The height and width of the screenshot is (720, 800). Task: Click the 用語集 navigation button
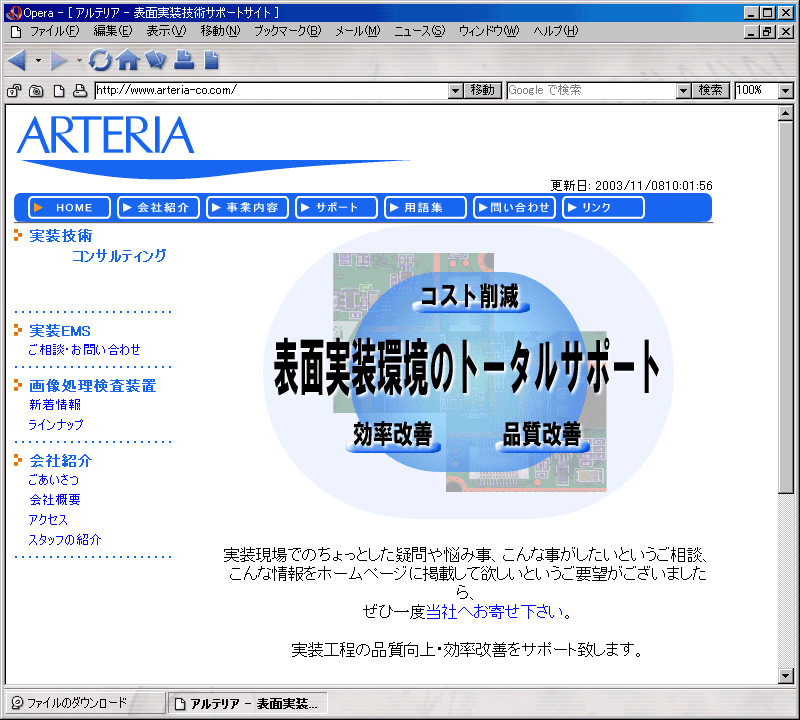click(x=425, y=207)
